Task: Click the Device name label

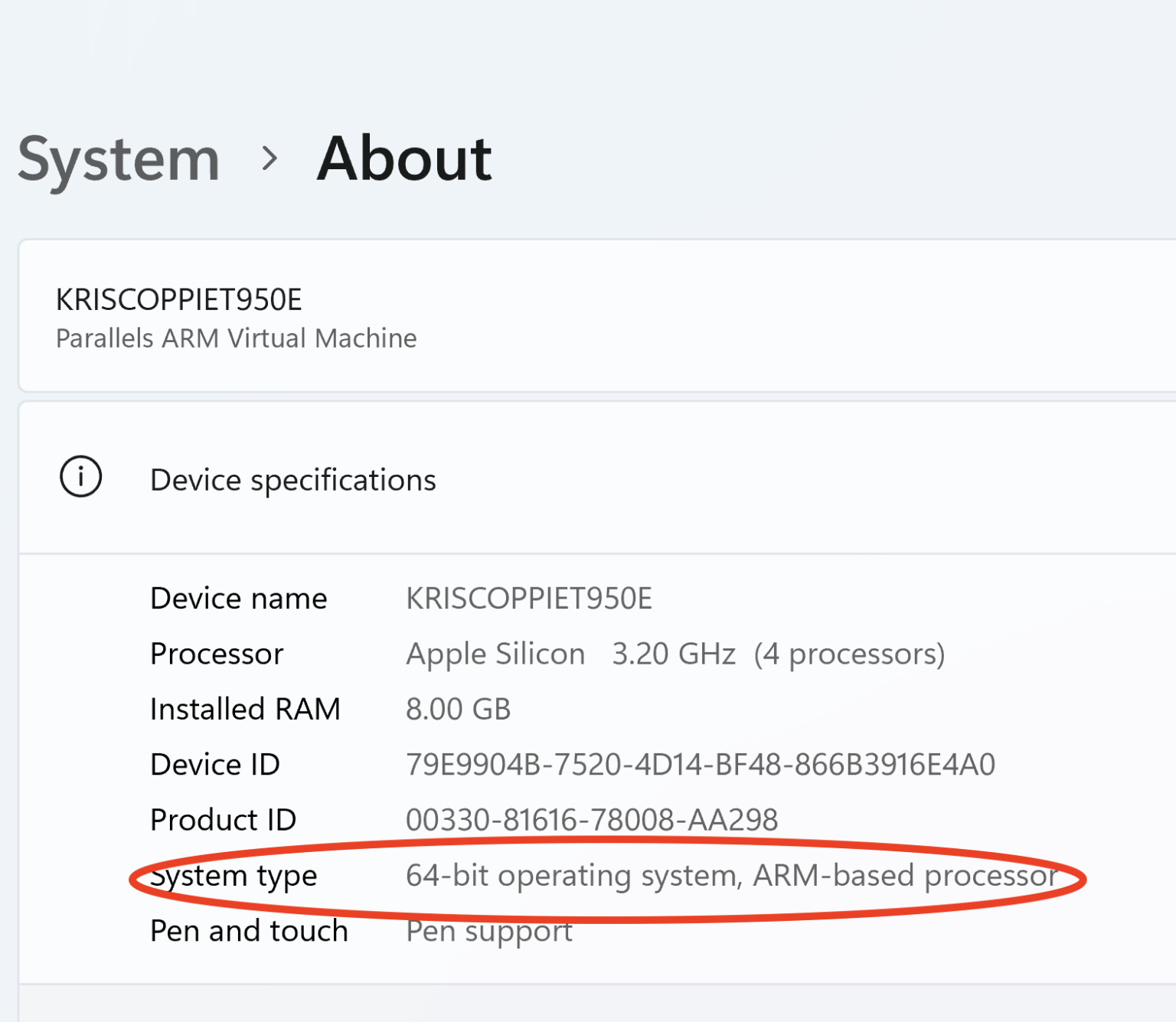Action: pyautogui.click(x=238, y=599)
